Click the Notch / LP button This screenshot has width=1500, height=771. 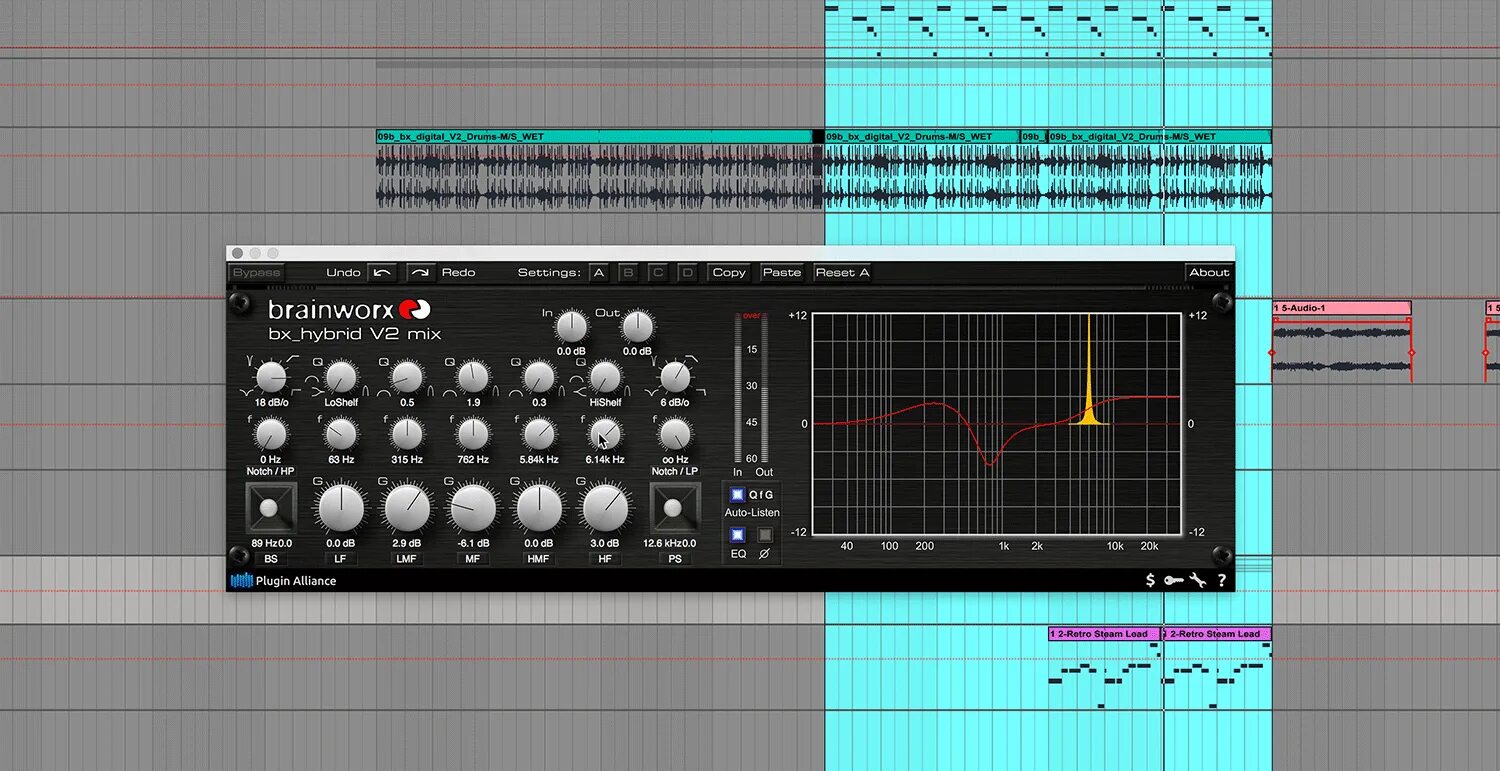pos(675,471)
